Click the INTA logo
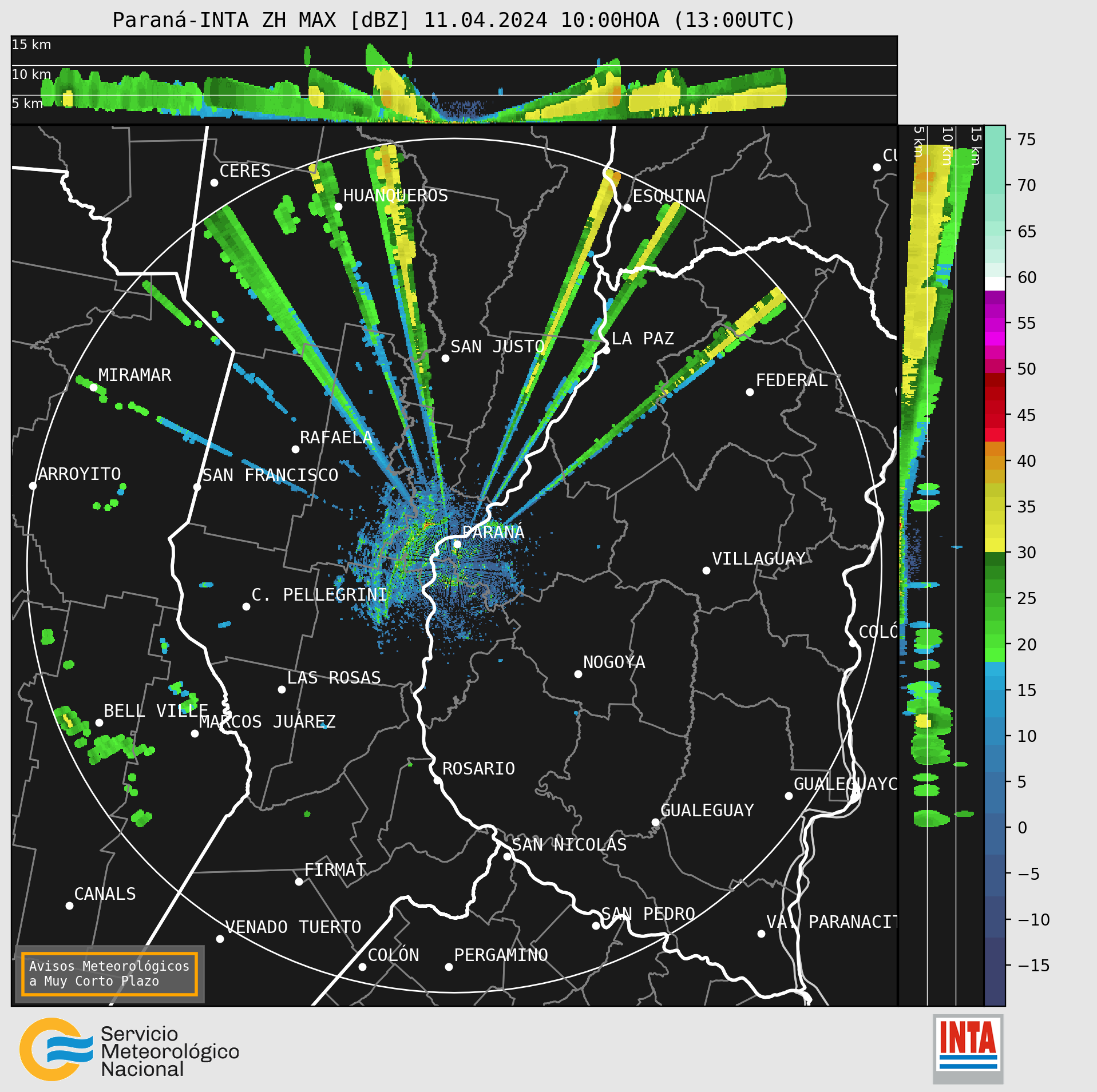1097x1092 pixels. pos(968,1049)
